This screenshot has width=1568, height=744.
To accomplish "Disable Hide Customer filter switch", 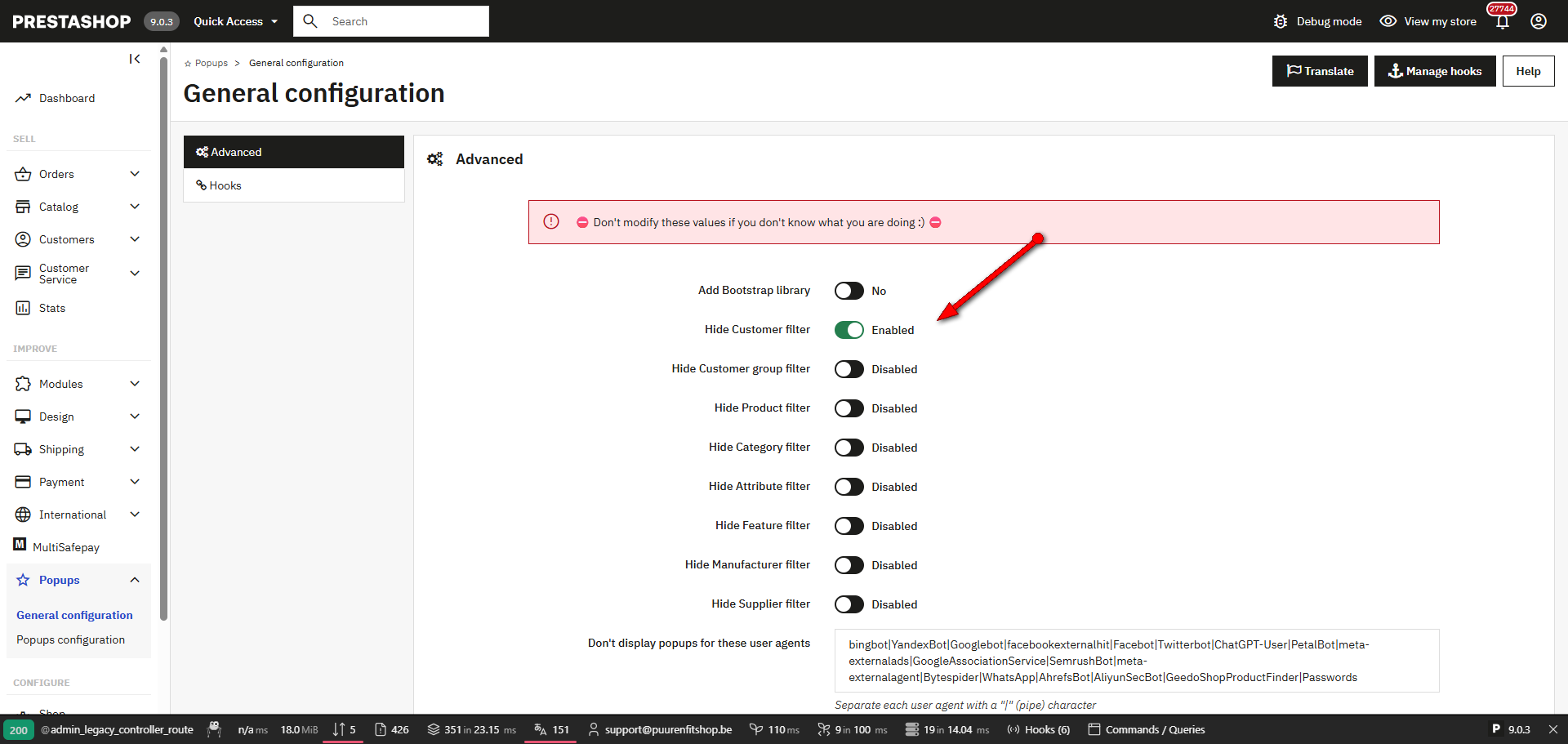I will [x=849, y=330].
